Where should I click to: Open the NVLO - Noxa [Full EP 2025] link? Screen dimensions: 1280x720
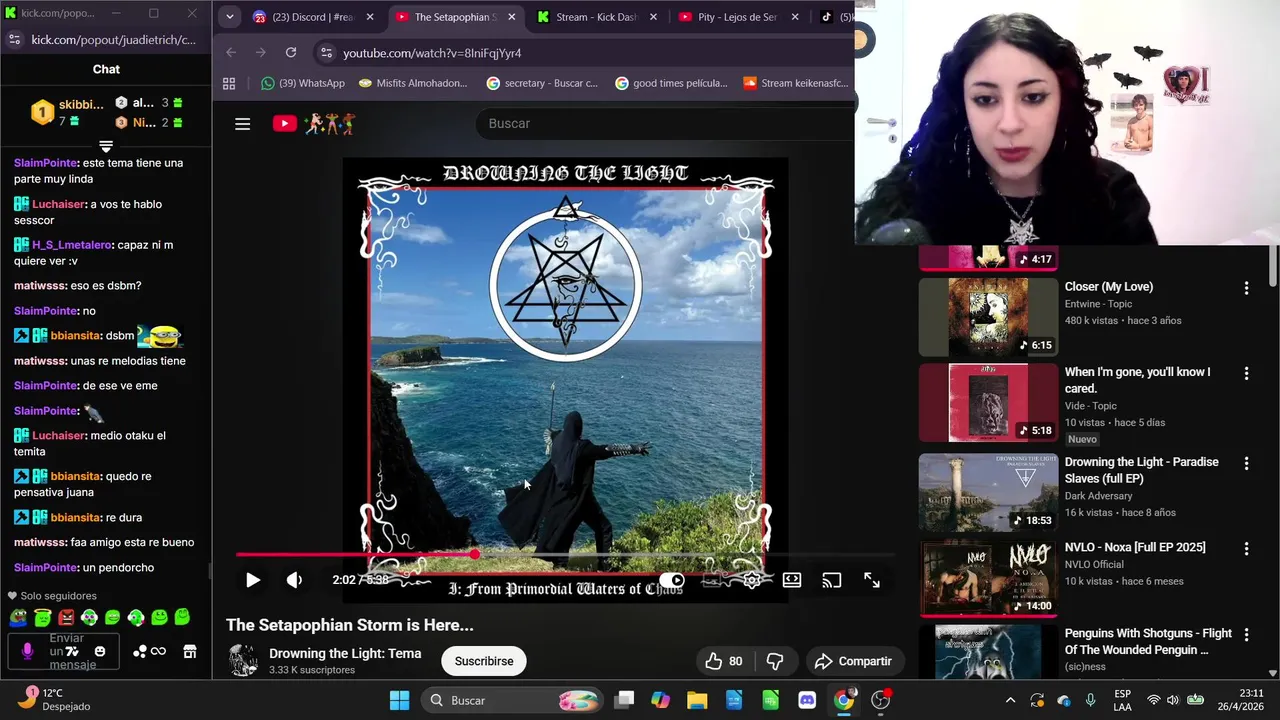(1135, 547)
